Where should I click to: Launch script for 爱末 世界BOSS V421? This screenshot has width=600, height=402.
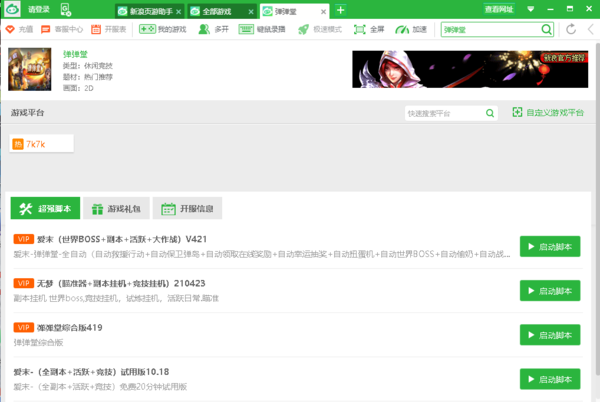tap(550, 247)
